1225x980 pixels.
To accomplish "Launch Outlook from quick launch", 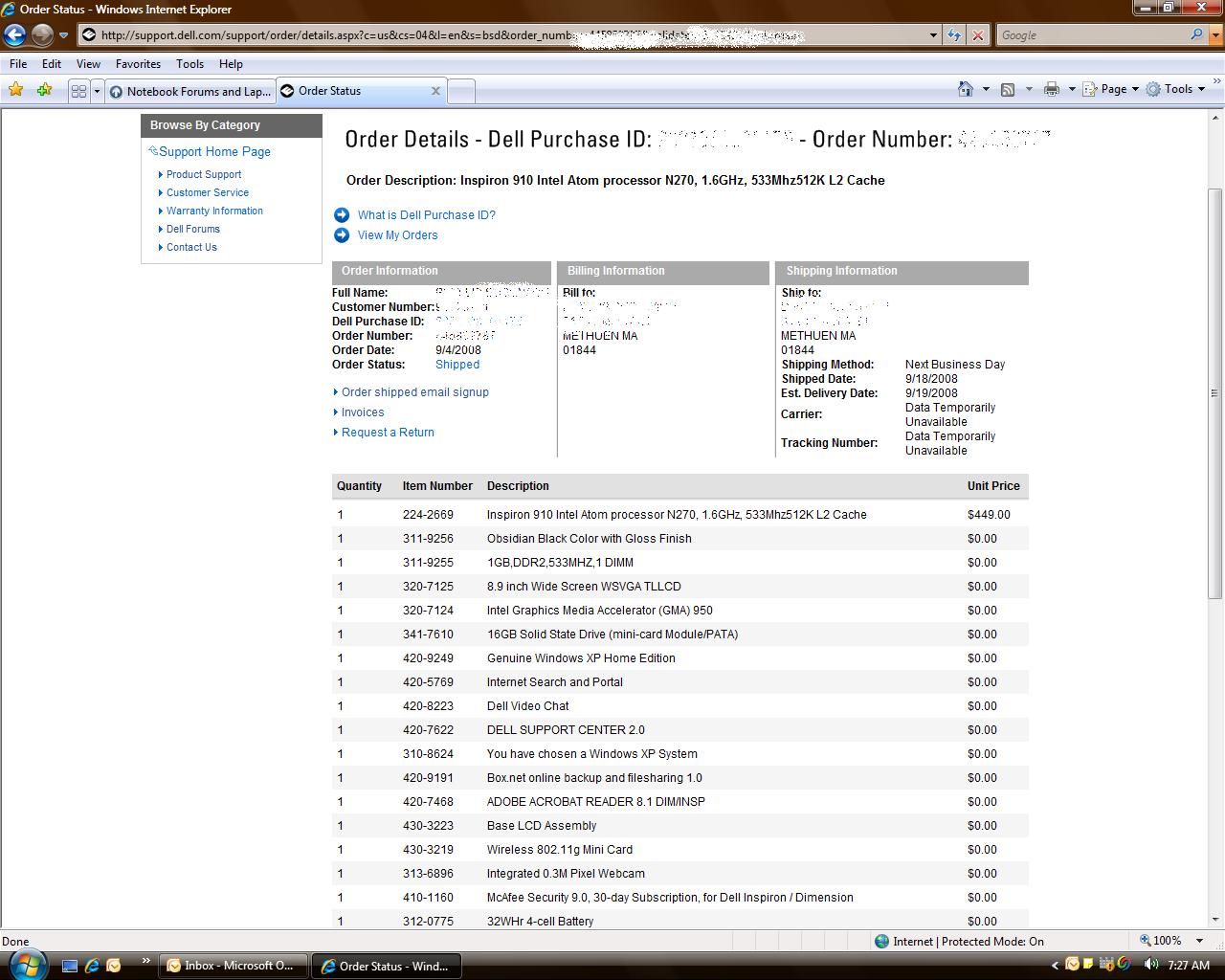I will [x=114, y=966].
